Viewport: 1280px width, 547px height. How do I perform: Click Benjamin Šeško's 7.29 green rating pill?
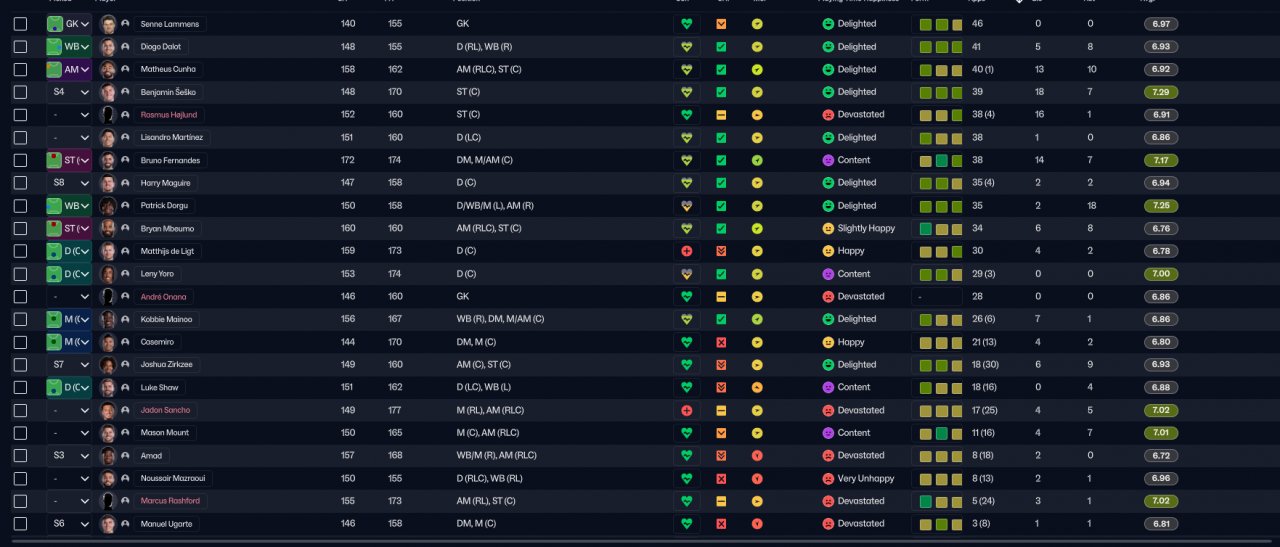[1161, 92]
